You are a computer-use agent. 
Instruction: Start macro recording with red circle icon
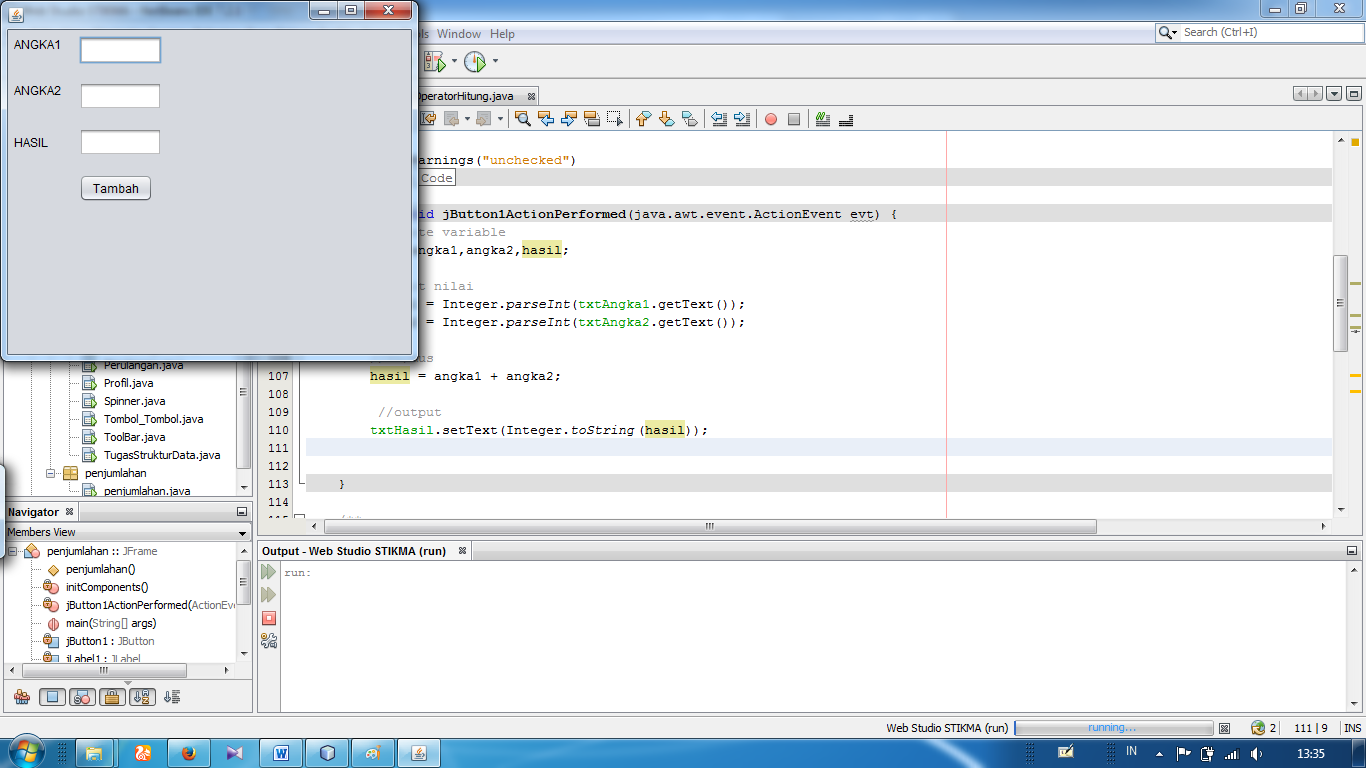[x=770, y=119]
